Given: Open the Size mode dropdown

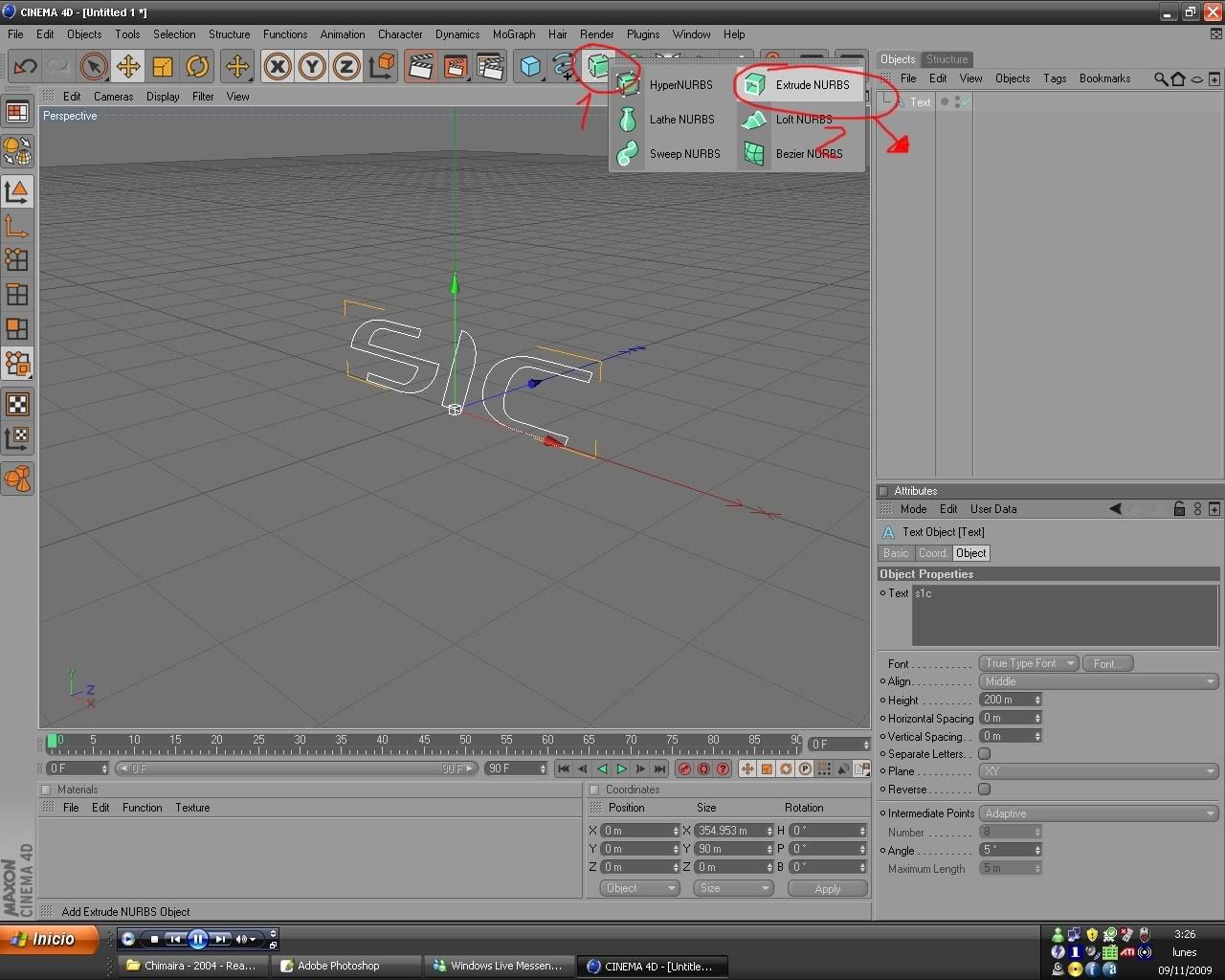Looking at the screenshot, I should point(733,888).
